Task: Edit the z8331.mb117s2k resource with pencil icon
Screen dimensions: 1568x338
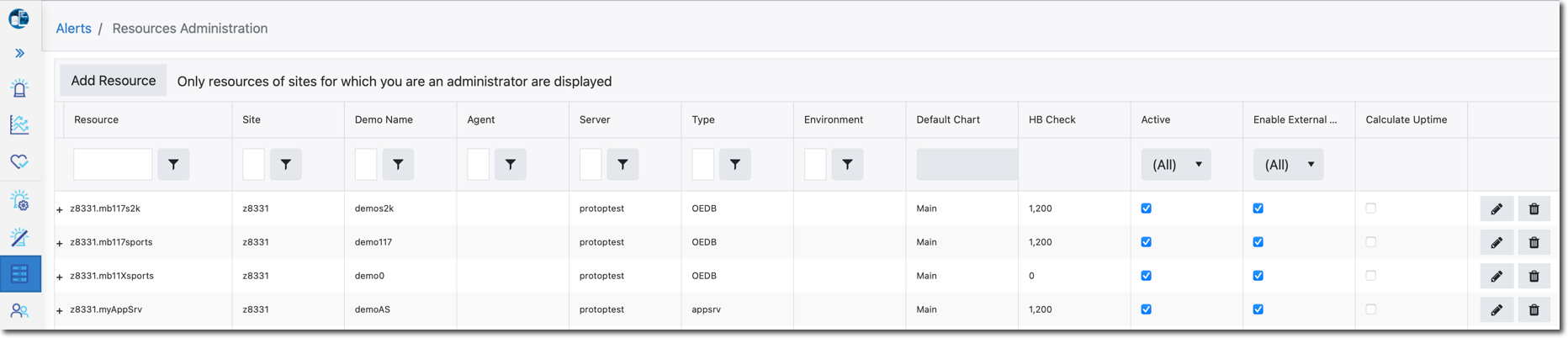Action: click(1496, 209)
